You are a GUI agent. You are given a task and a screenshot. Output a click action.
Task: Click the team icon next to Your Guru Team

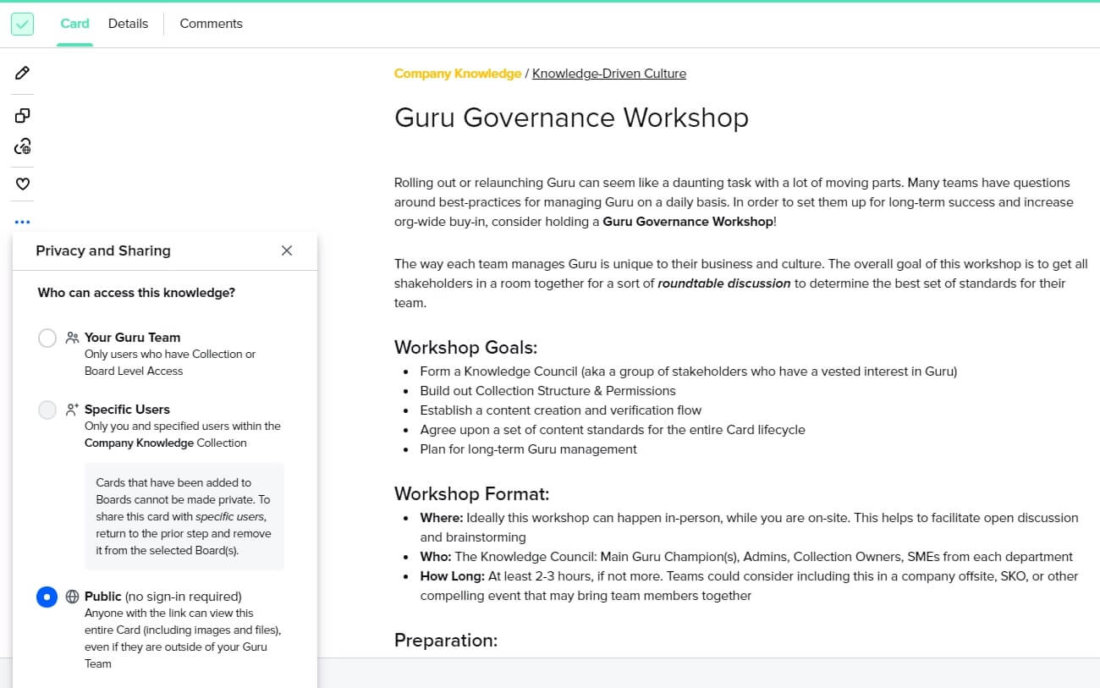point(73,337)
